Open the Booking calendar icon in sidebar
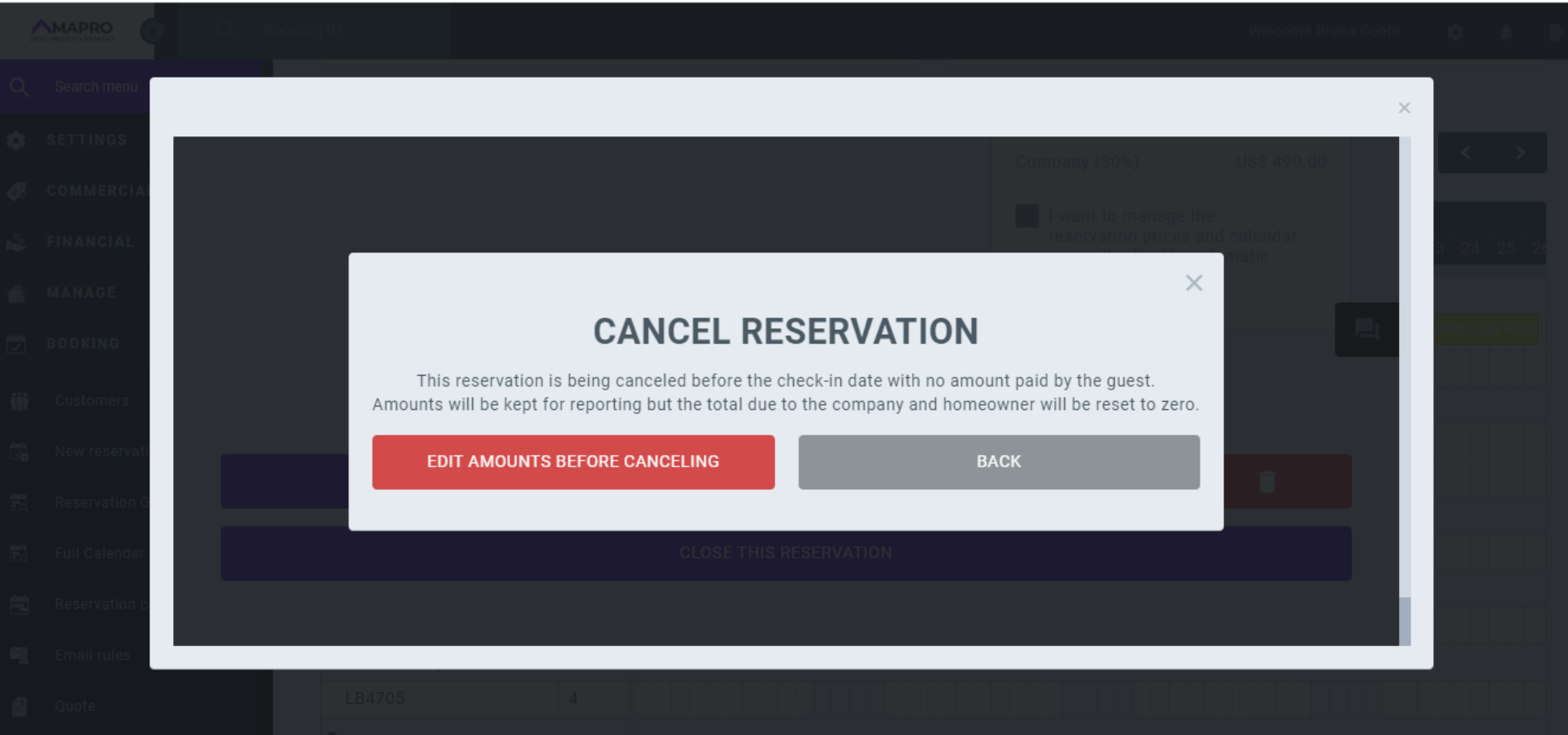1568x735 pixels. [x=18, y=343]
